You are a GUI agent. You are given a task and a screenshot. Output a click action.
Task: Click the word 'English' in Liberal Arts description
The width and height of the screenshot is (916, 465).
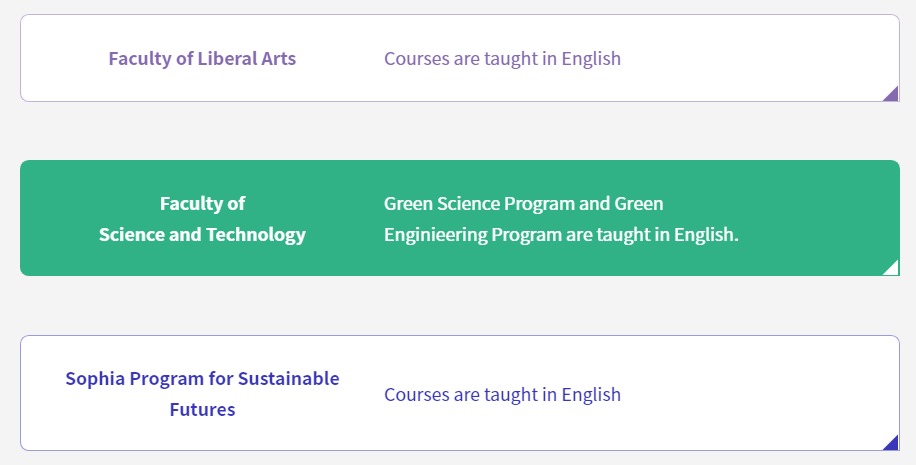point(591,58)
